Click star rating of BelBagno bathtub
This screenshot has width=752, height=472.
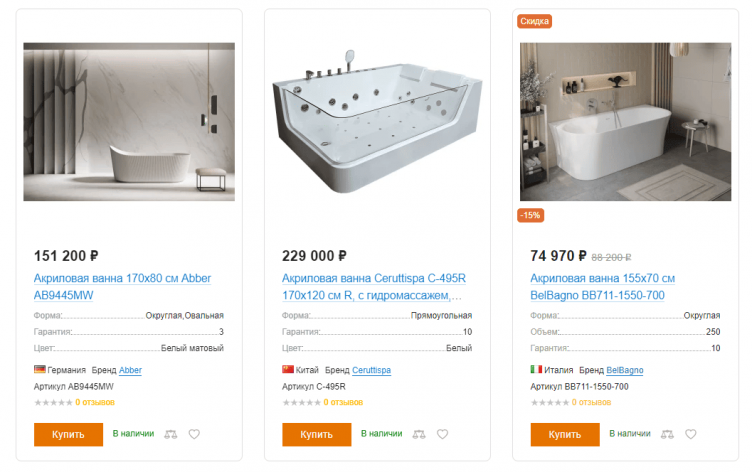pos(549,402)
